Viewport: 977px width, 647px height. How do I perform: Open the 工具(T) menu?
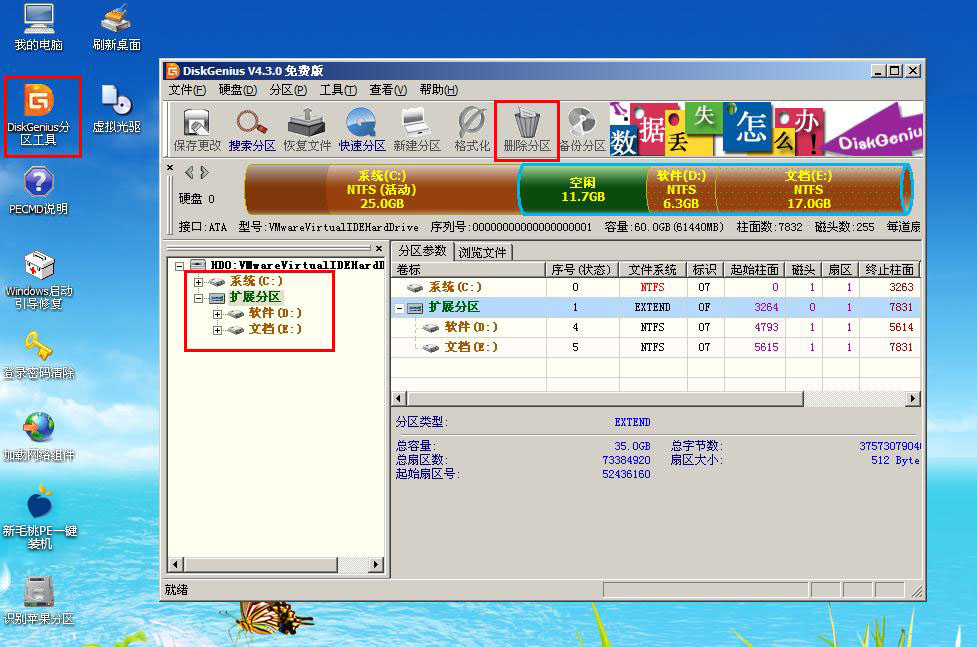[338, 90]
